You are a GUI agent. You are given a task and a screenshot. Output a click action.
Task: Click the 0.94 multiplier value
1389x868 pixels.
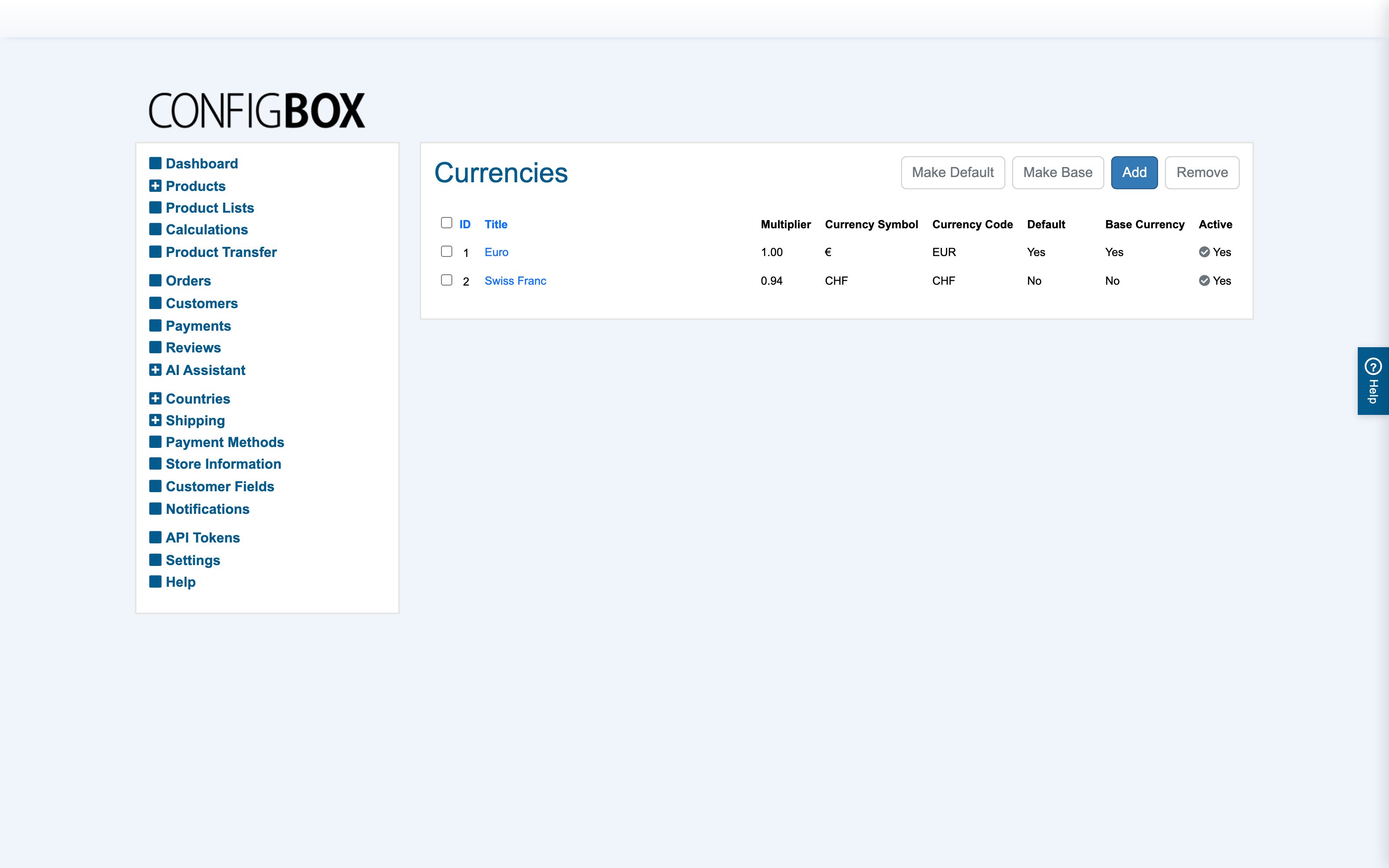click(771, 281)
